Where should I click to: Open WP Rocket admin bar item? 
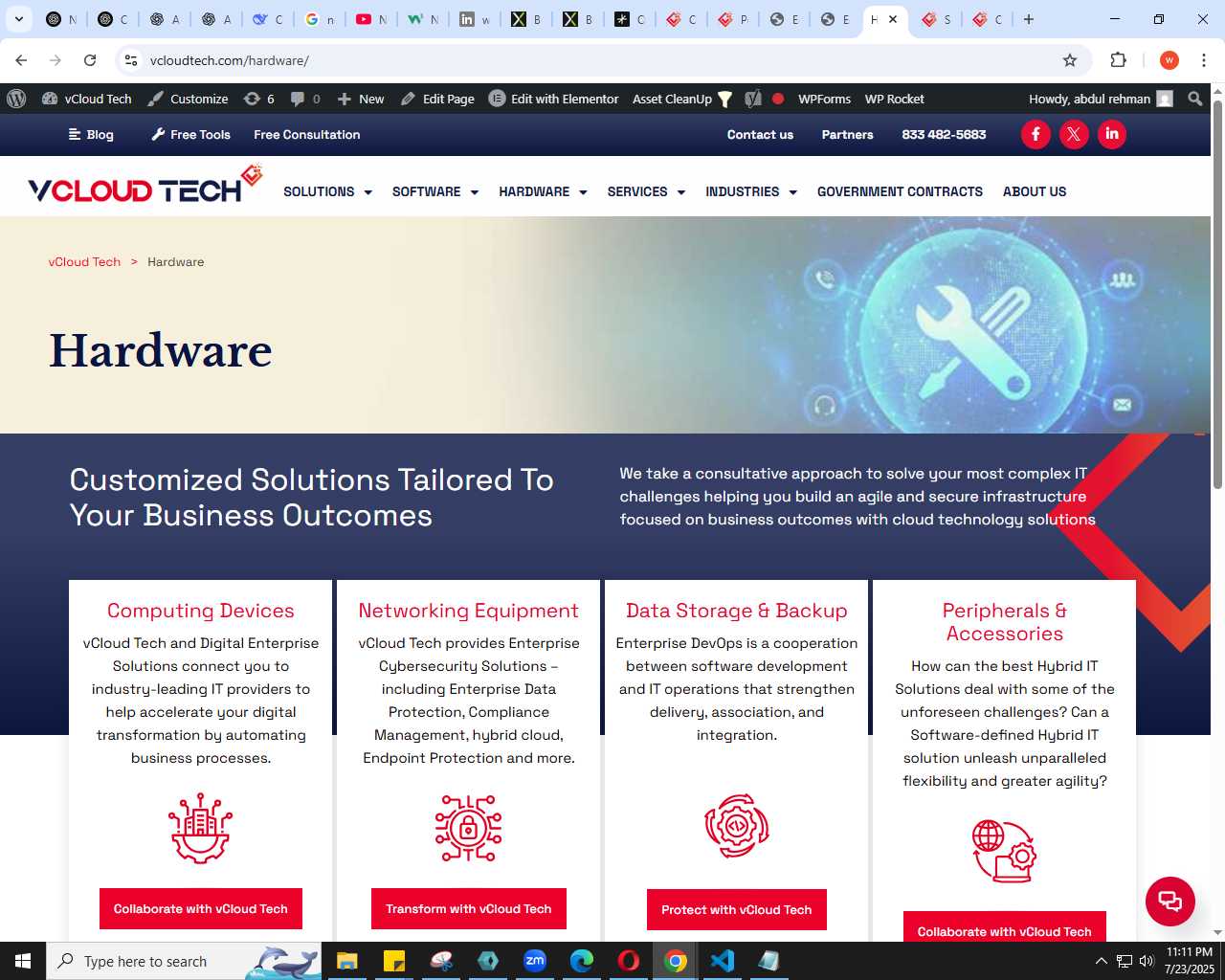pos(894,99)
